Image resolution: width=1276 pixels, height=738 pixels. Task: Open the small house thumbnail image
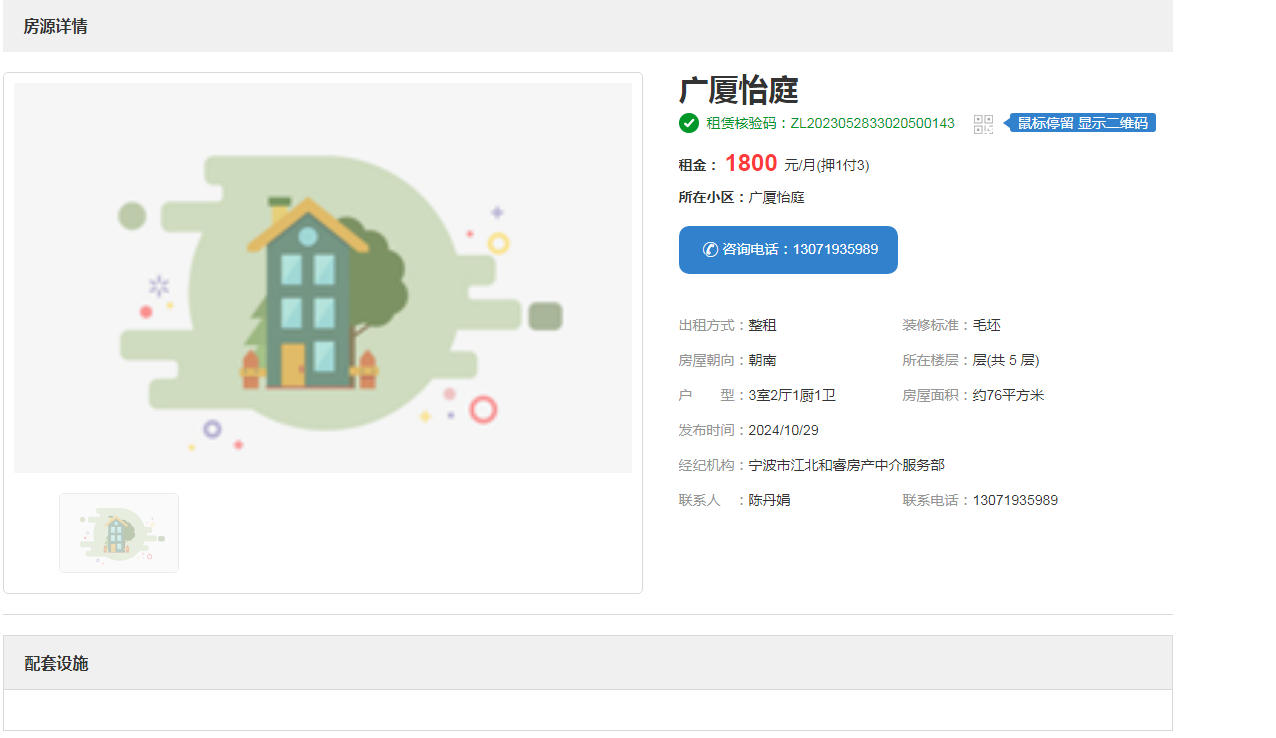(119, 533)
